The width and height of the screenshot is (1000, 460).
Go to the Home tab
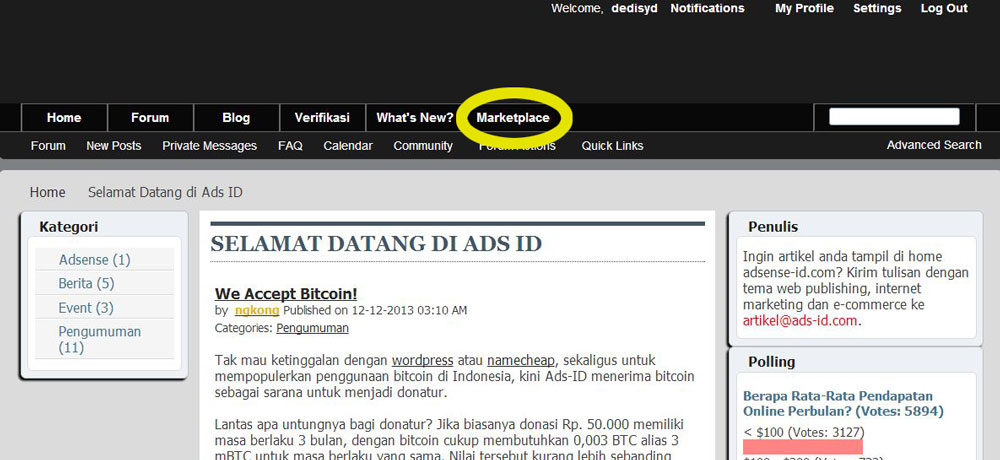click(64, 118)
